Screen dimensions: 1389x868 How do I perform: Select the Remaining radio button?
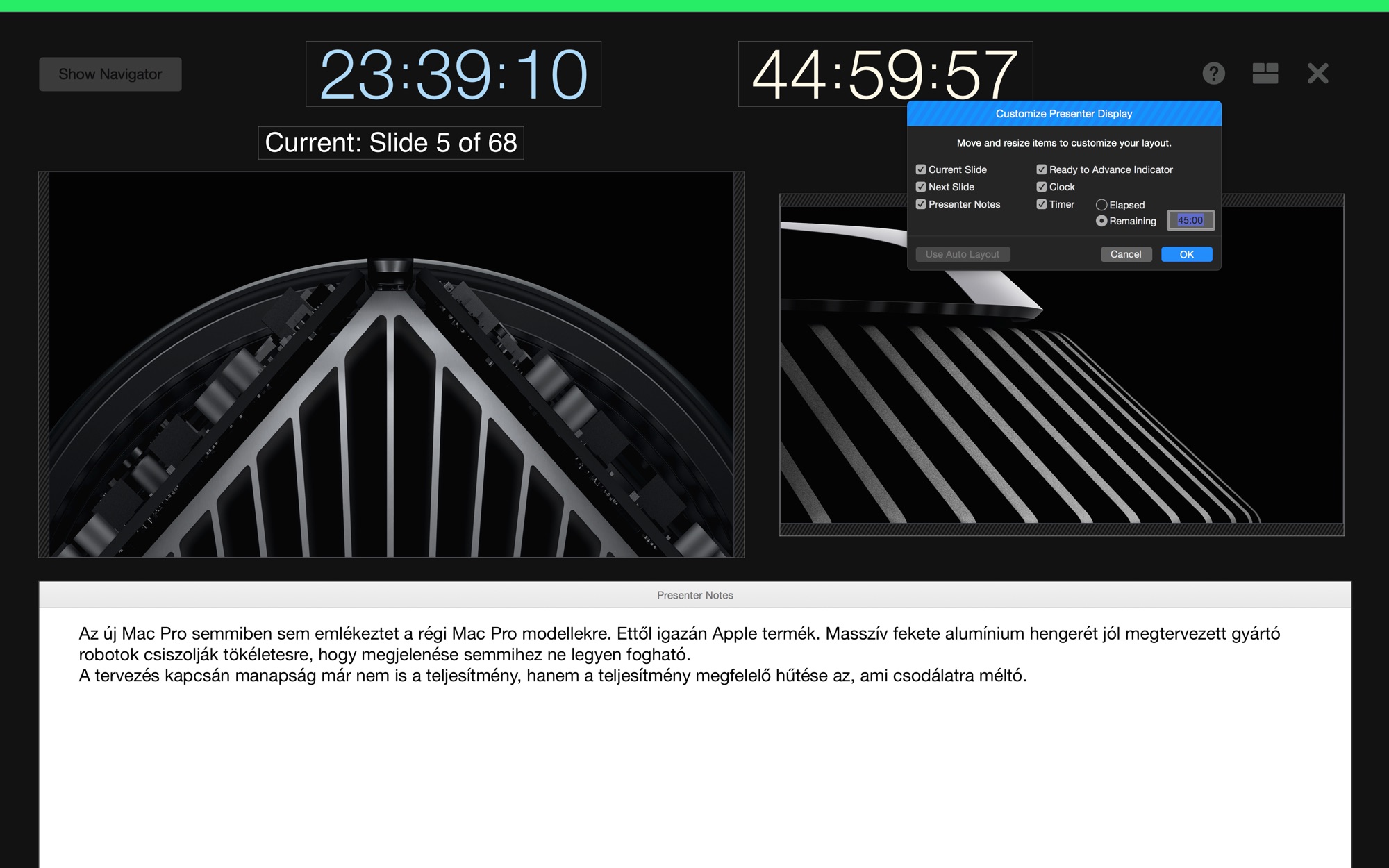click(x=1101, y=221)
